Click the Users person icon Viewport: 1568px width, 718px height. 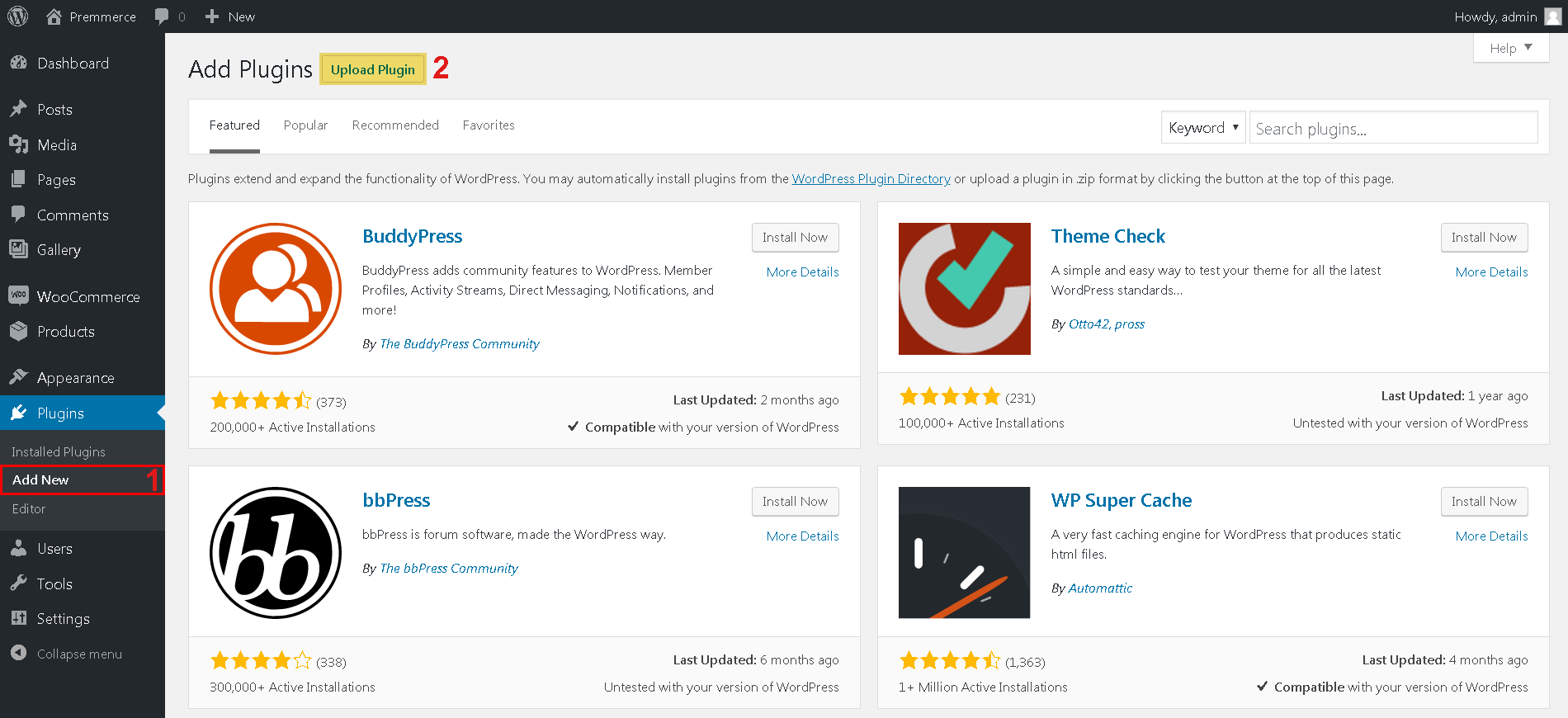(18, 548)
